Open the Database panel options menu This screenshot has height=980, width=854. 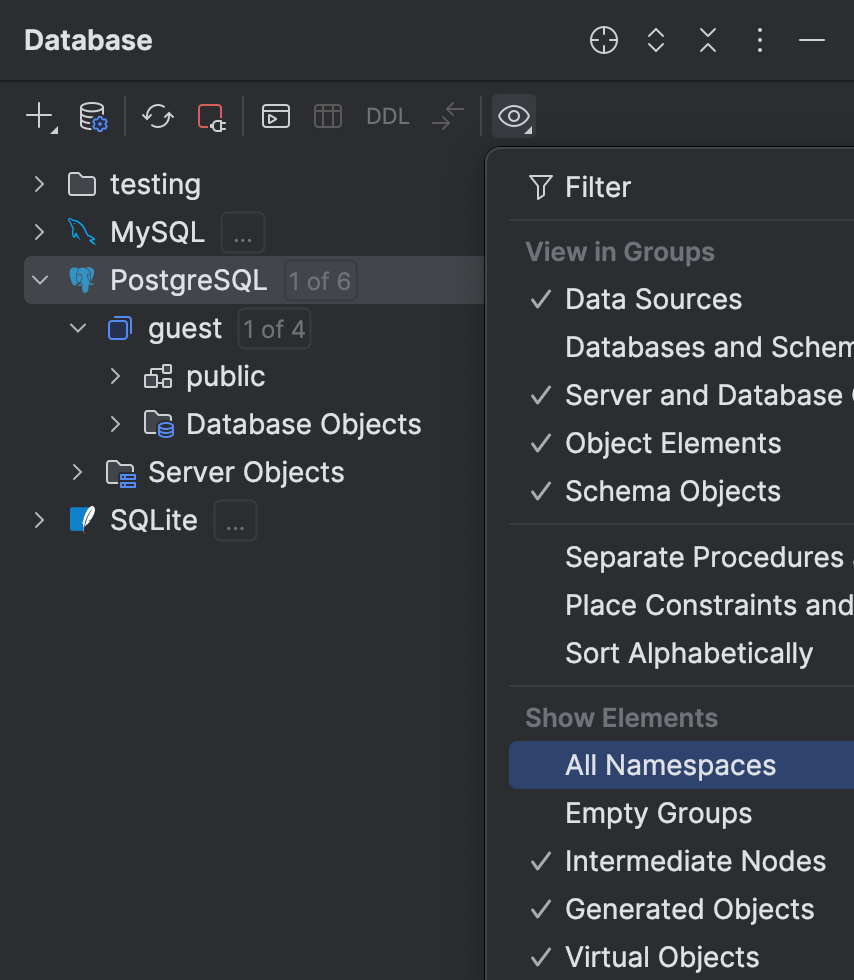(x=760, y=41)
